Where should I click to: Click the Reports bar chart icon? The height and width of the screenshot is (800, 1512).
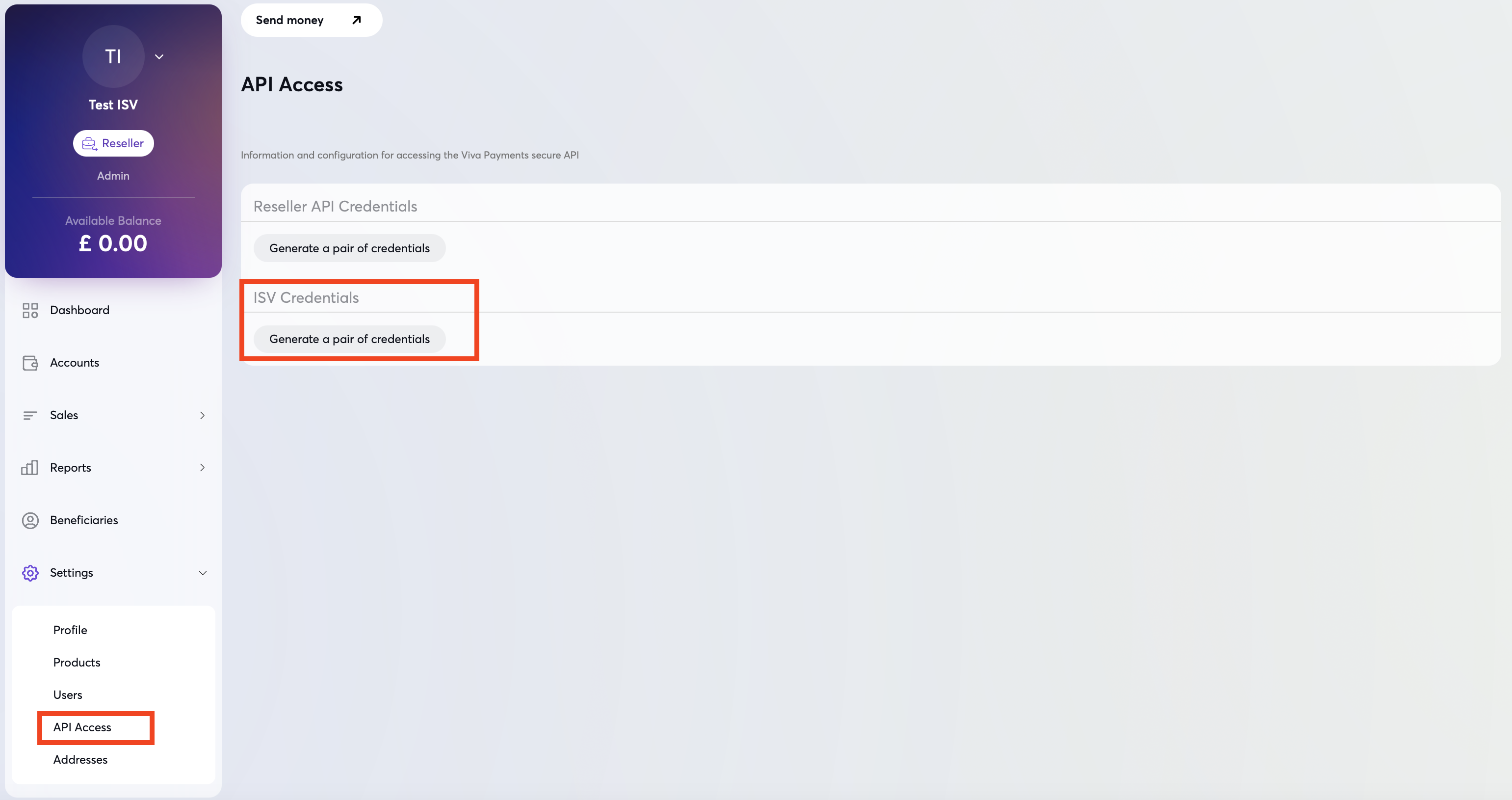coord(30,468)
